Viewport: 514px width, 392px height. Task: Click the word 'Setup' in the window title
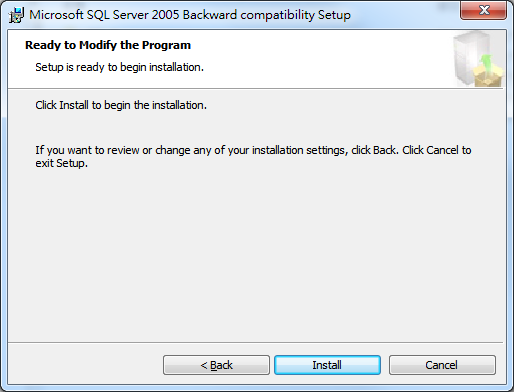pyautogui.click(x=334, y=15)
